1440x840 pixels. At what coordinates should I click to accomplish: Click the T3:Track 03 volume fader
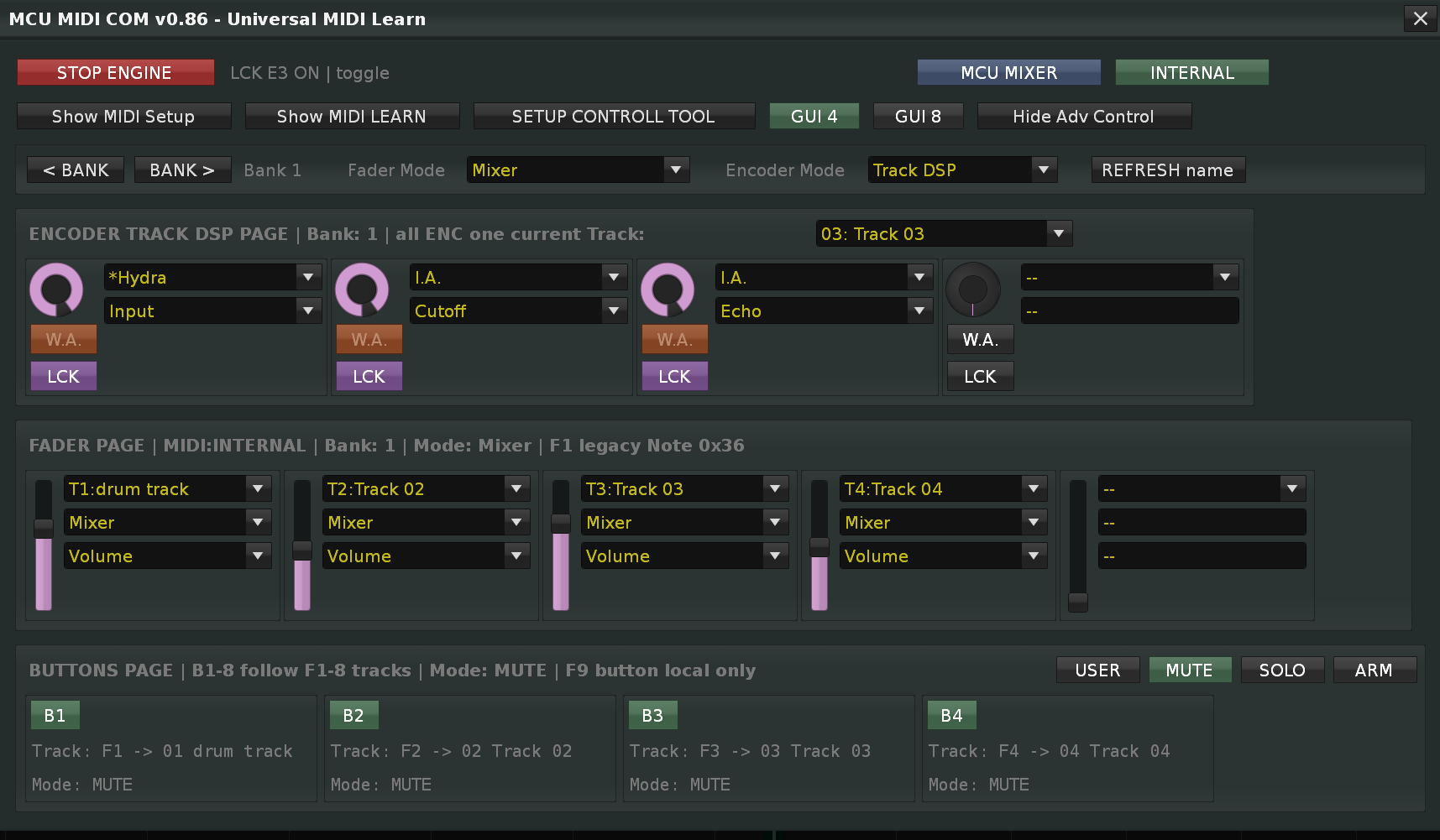point(561,545)
